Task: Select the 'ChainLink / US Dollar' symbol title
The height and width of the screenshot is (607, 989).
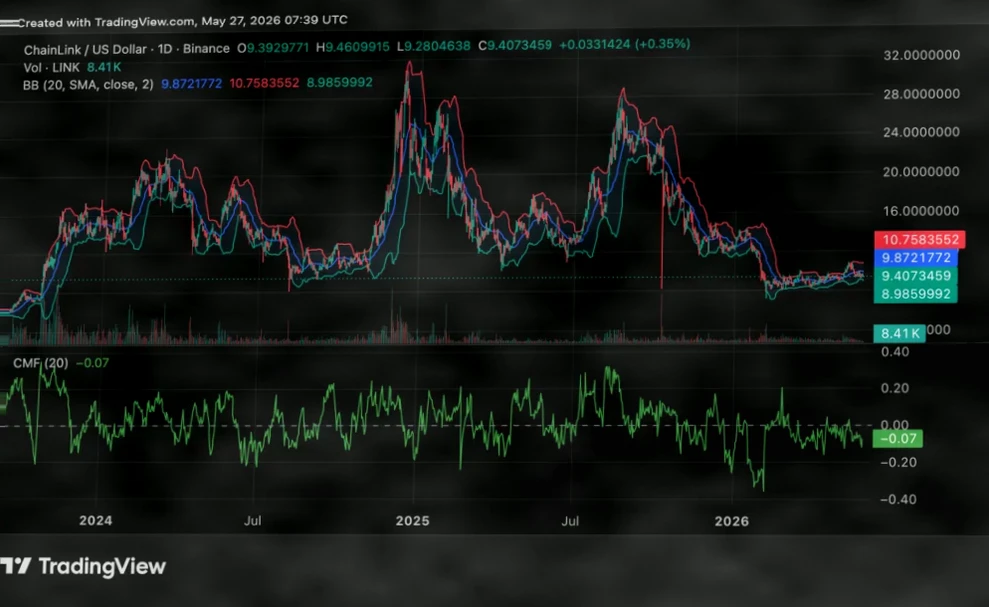Action: (x=85, y=49)
